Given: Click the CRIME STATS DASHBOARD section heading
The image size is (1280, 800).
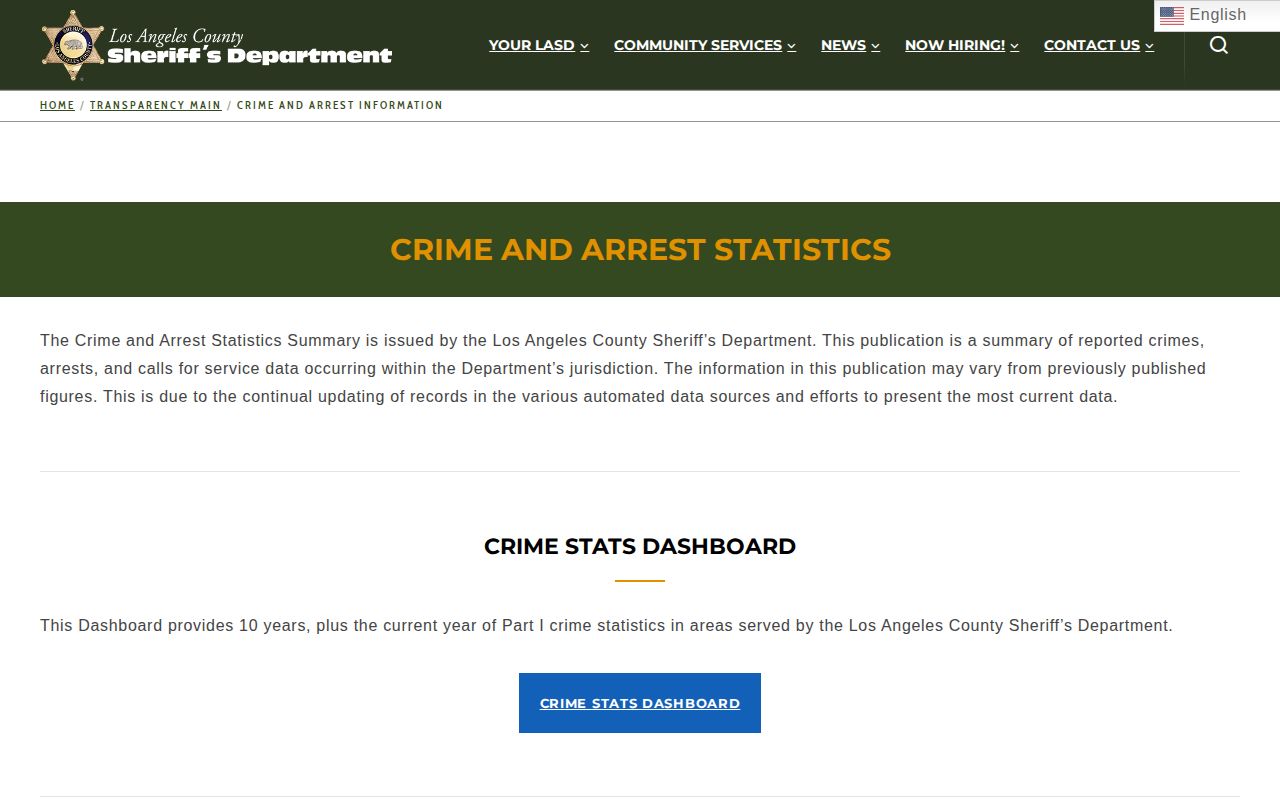Looking at the screenshot, I should click(640, 546).
